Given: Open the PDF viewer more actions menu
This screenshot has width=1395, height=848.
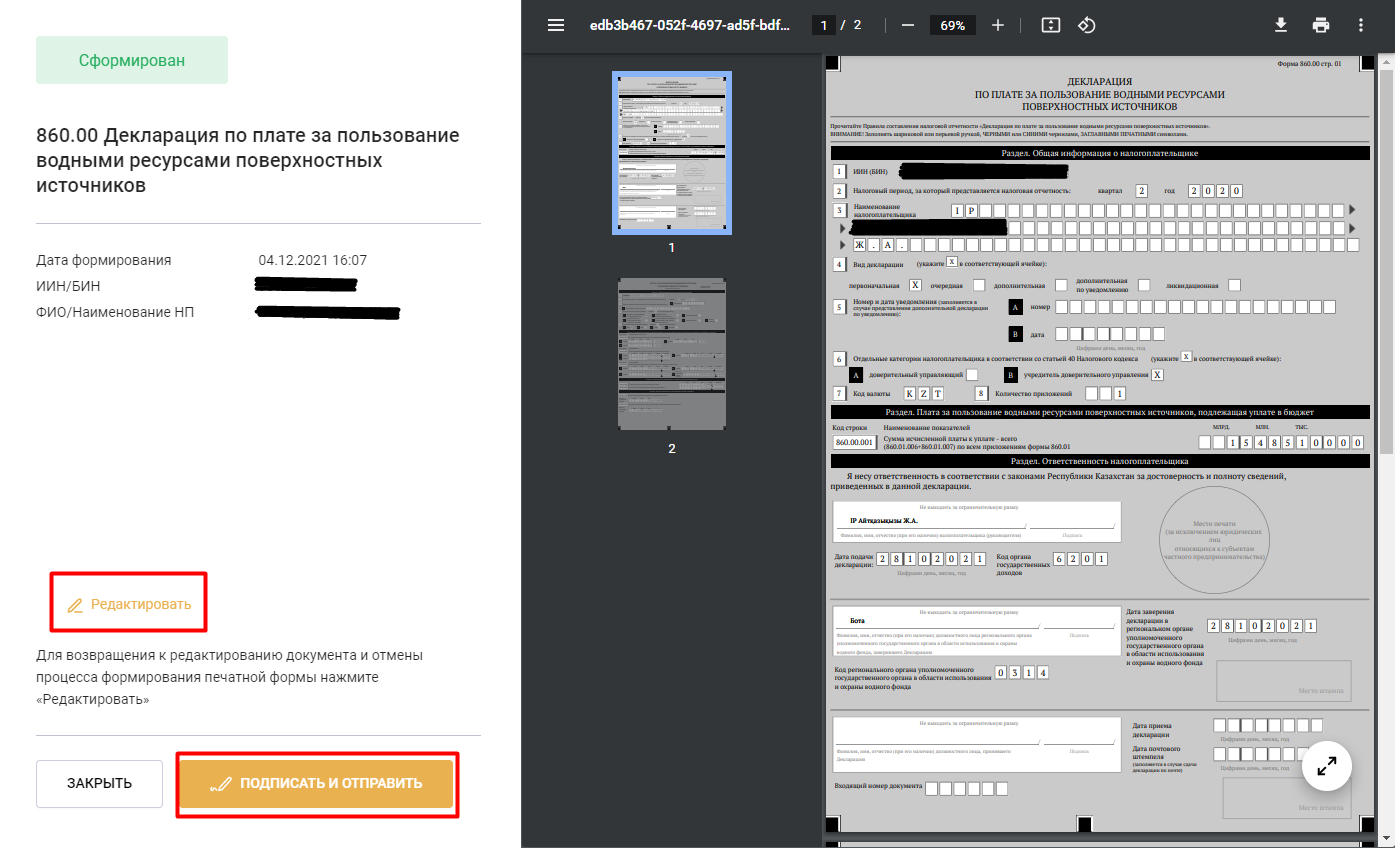Looking at the screenshot, I should point(1361,25).
